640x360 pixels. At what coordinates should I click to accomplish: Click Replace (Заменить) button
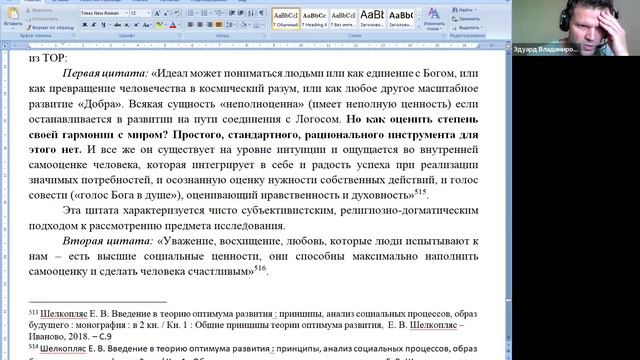[466, 19]
